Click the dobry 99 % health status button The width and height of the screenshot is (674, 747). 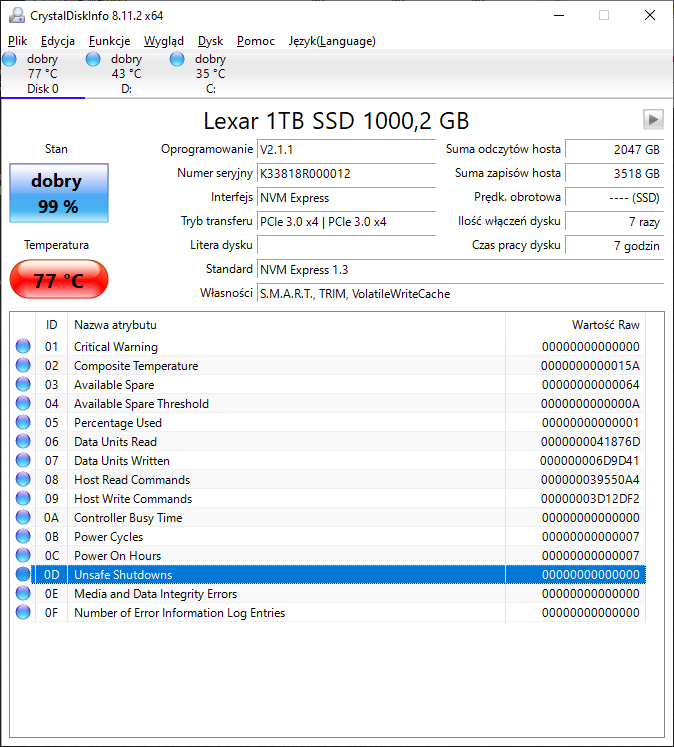click(59, 193)
